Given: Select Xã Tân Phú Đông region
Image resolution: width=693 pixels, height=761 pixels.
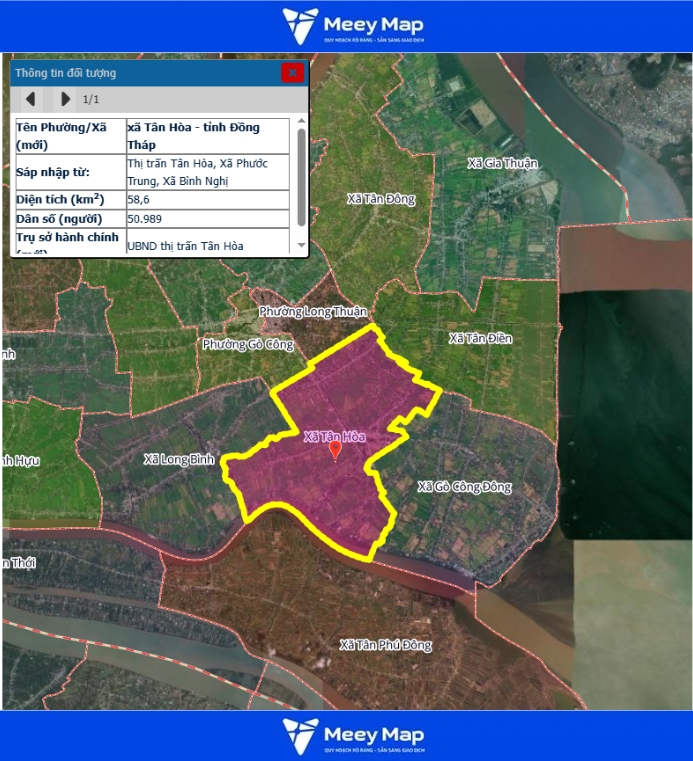Looking at the screenshot, I should (x=385, y=645).
